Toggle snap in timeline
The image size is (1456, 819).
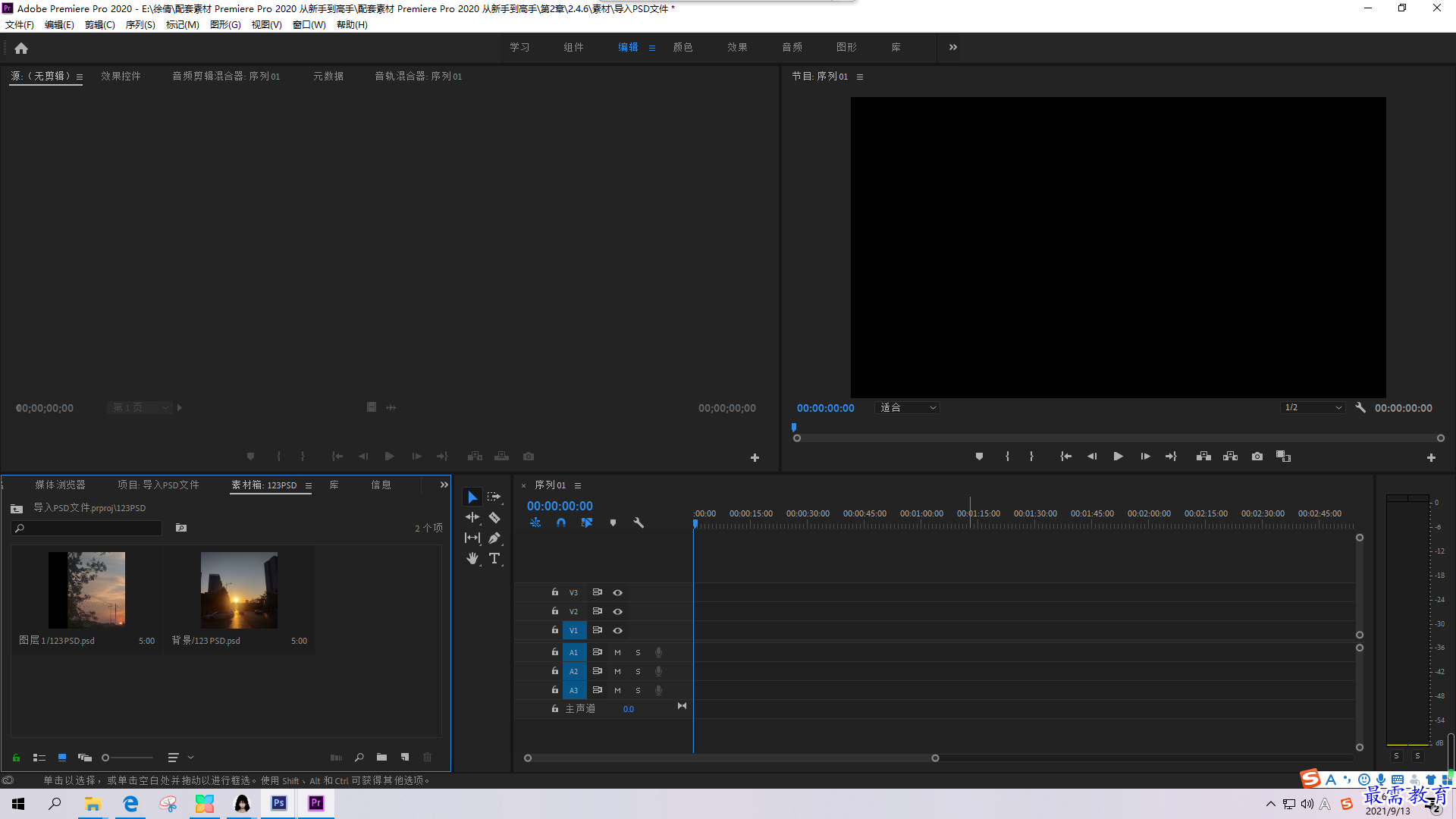(x=561, y=522)
